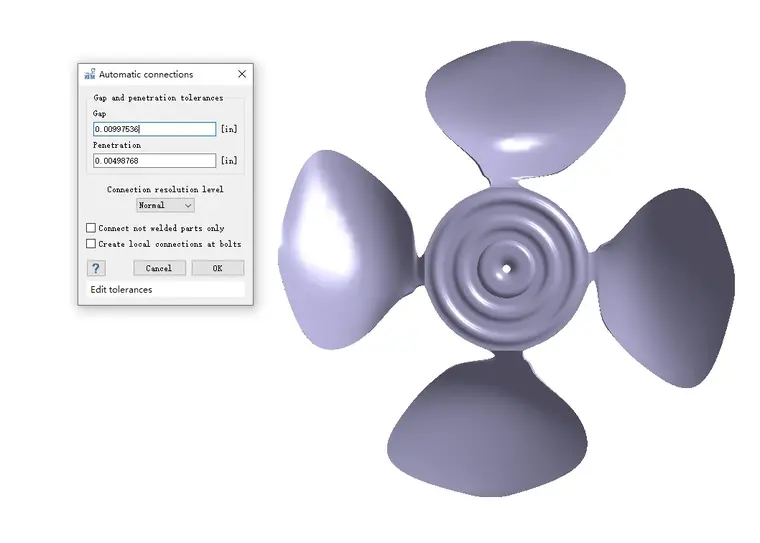
Task: Click the Automatic connections dialog title icon
Action: point(90,74)
